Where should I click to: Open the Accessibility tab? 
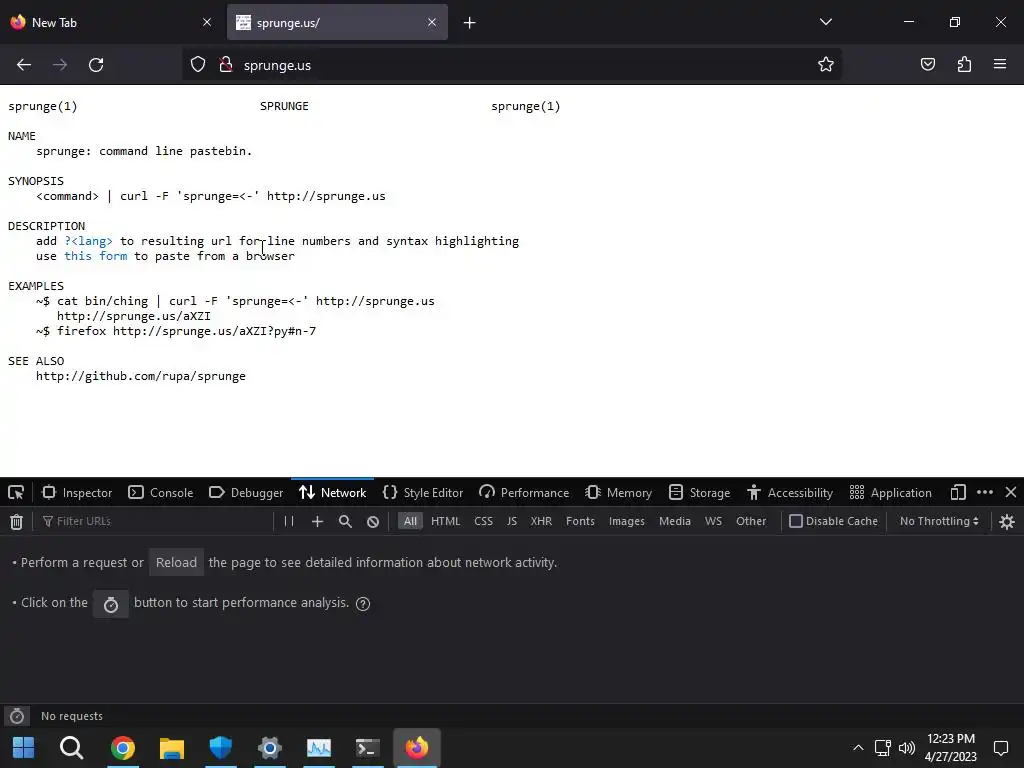click(790, 493)
